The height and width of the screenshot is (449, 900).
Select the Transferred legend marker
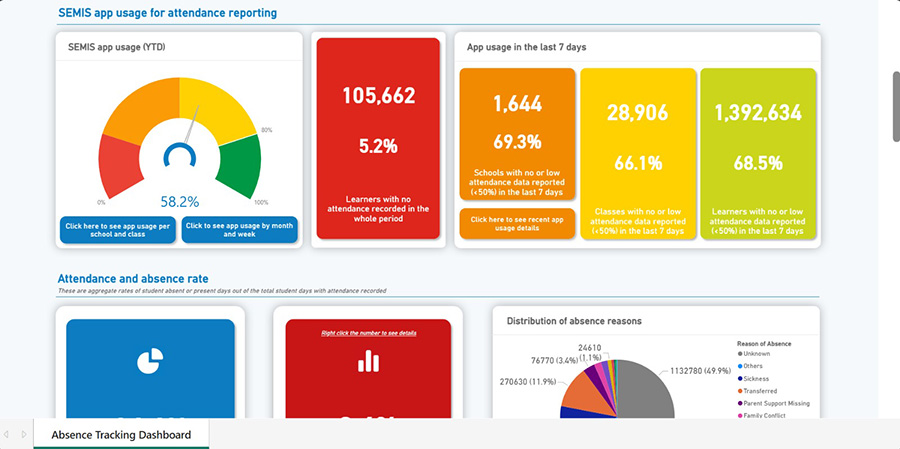(740, 390)
